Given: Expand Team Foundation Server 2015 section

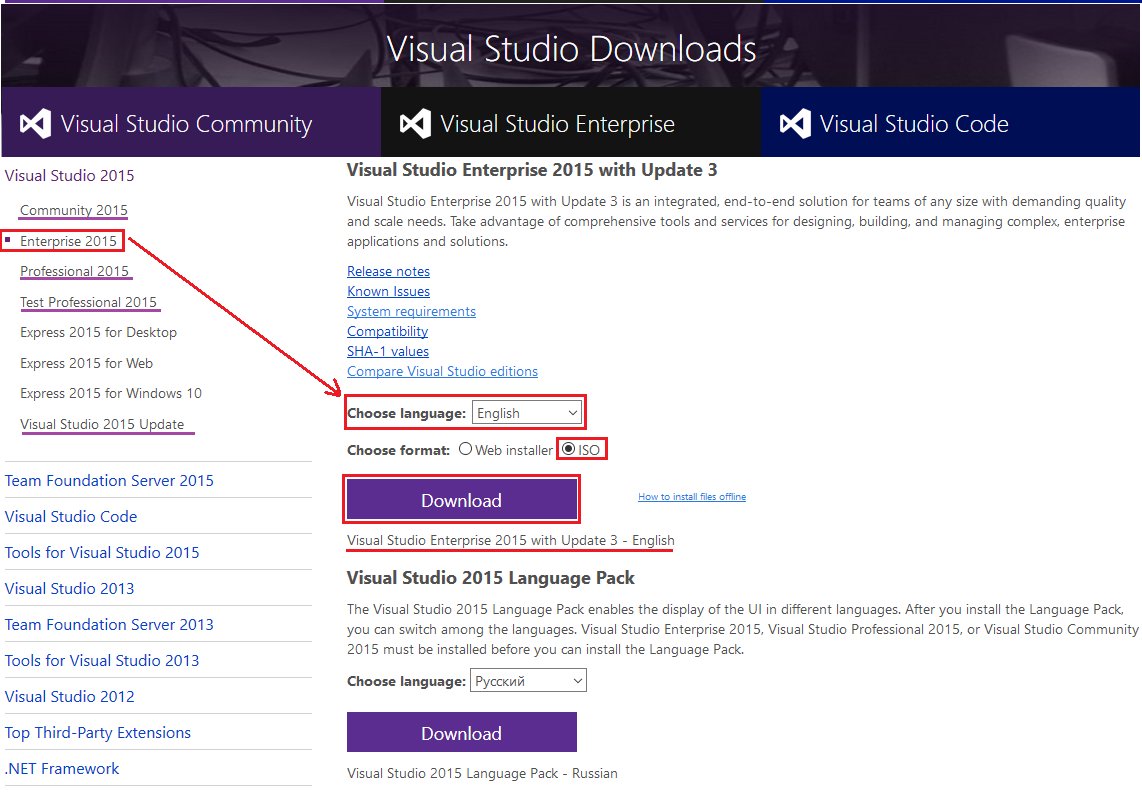Looking at the screenshot, I should [109, 480].
